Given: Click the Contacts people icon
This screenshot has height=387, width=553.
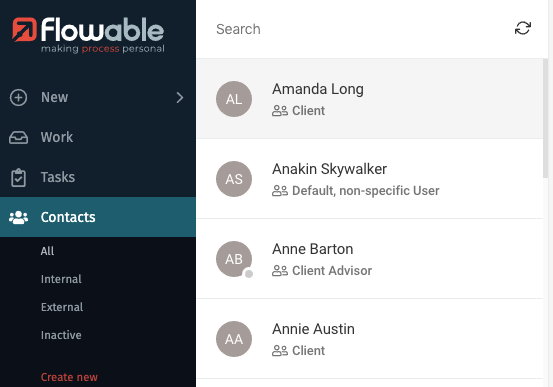Looking at the screenshot, I should point(18,217).
